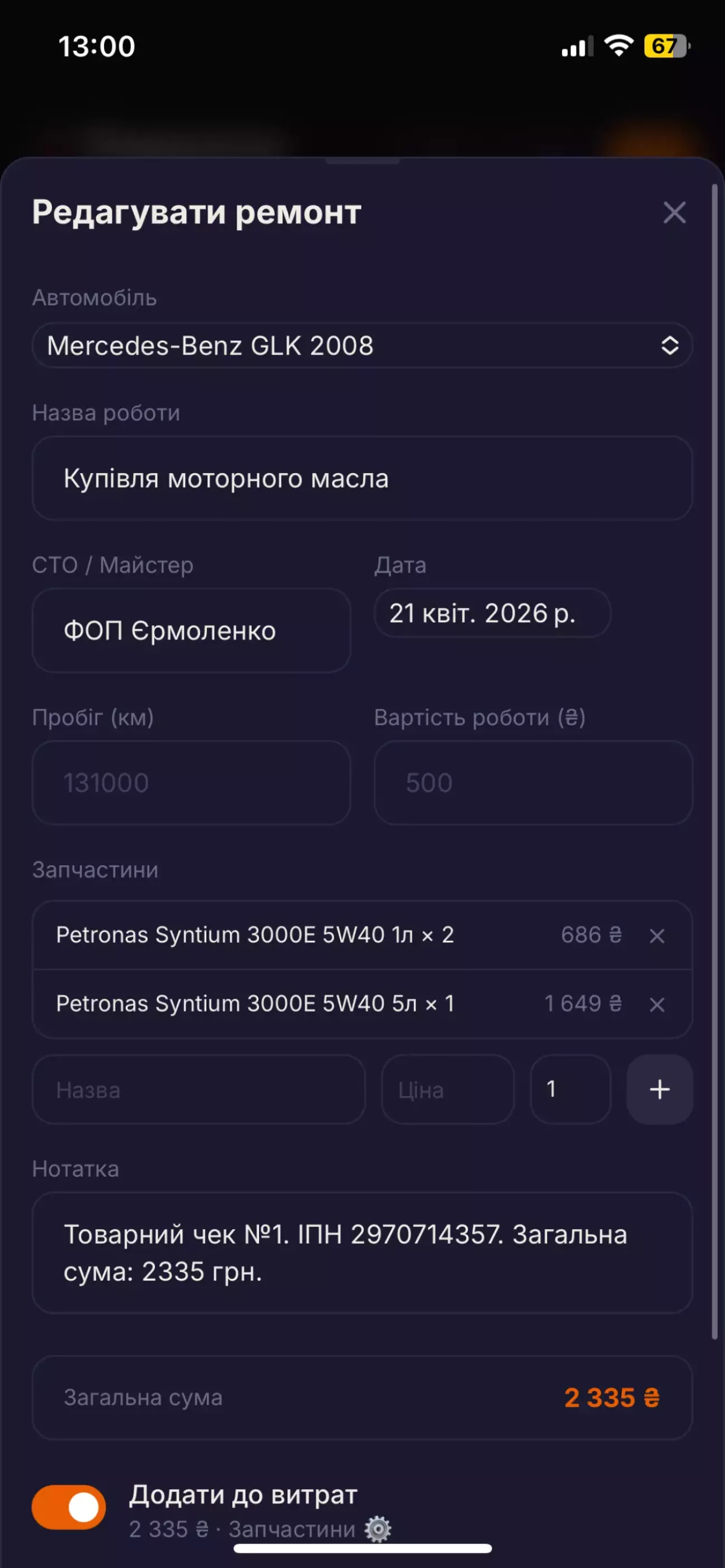
Task: Edit the part quantity field
Action: 570,1089
